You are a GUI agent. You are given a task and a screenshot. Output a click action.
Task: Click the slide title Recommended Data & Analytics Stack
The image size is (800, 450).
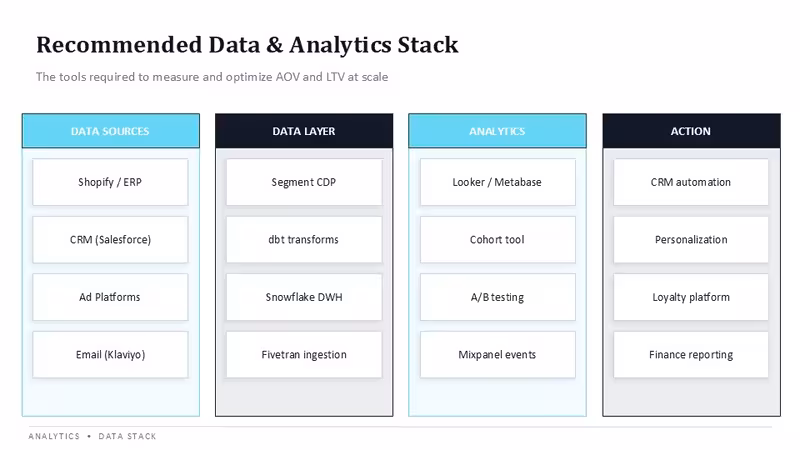tap(247, 45)
